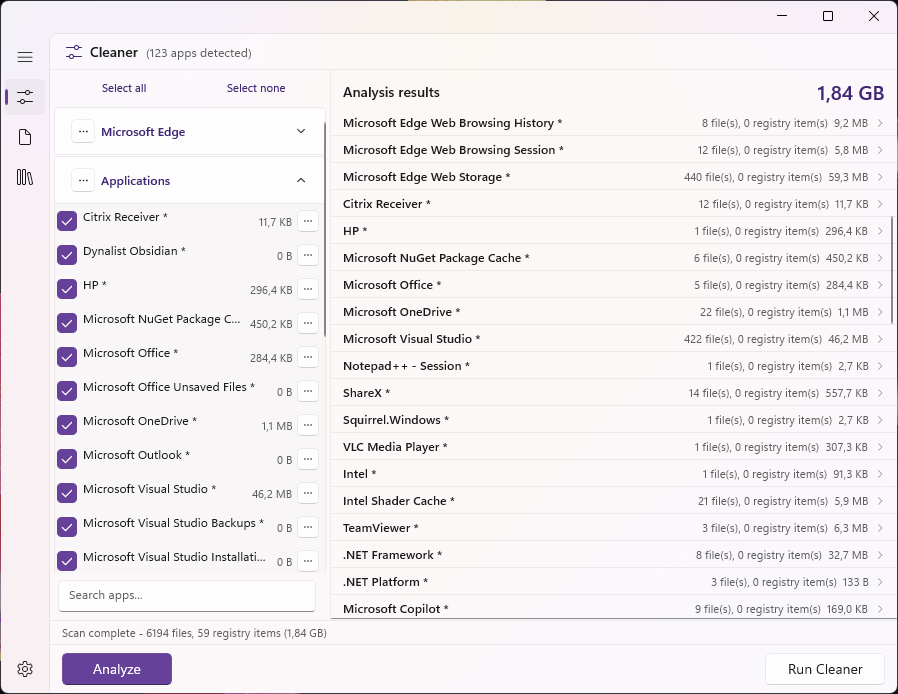Expand Microsoft Edge Web Browsing History result

[880, 123]
